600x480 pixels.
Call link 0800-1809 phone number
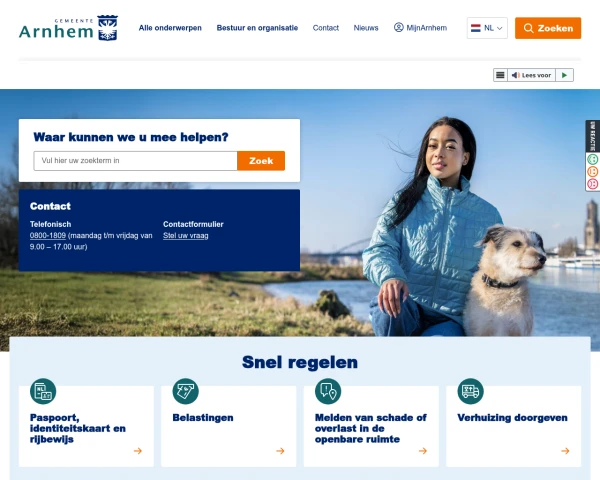point(48,235)
